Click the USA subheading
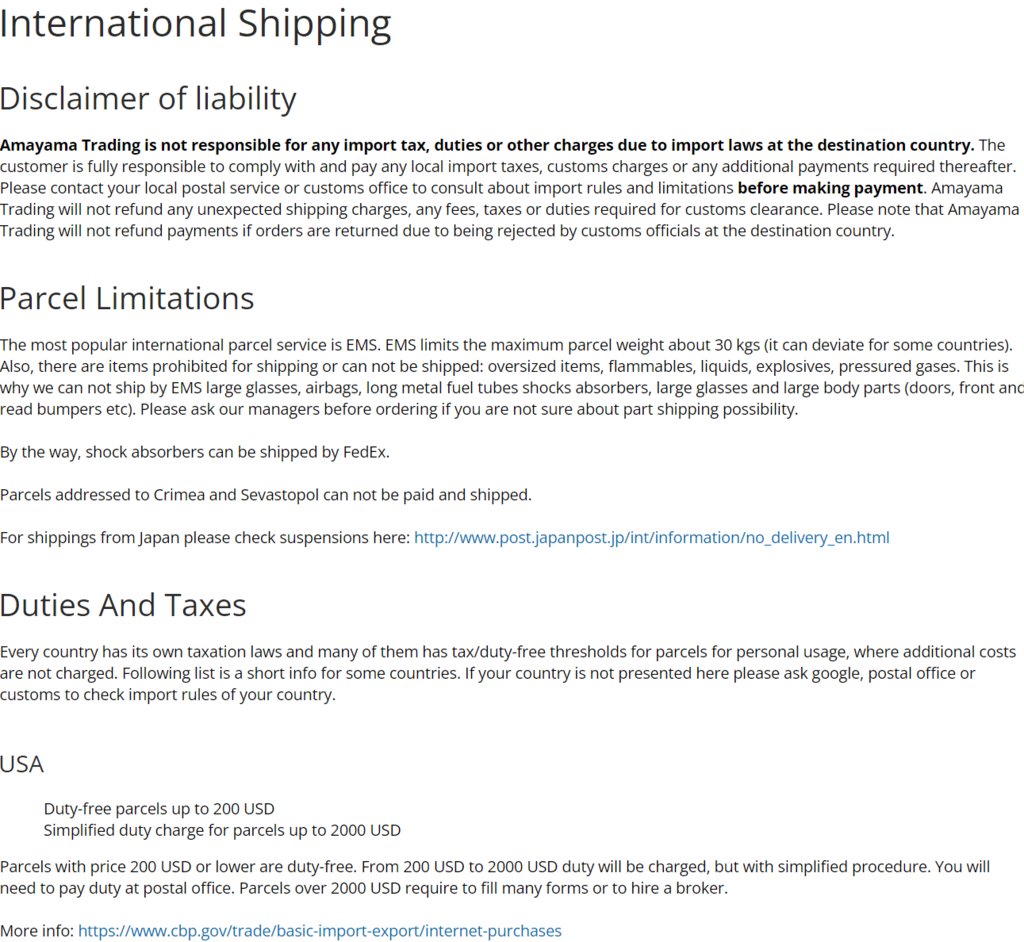Viewport: 1024px width, 942px height. click(22, 764)
